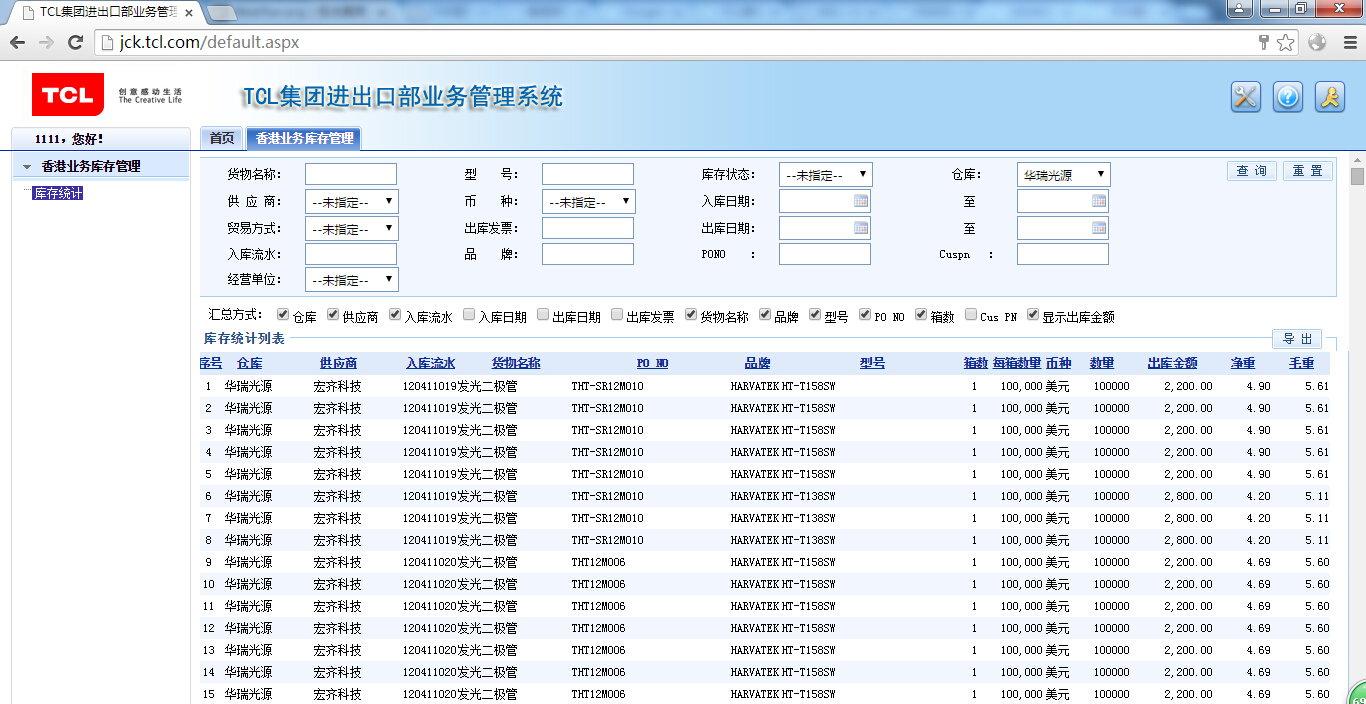Open the tools wrench icon in header
This screenshot has width=1366, height=704.
click(1245, 97)
